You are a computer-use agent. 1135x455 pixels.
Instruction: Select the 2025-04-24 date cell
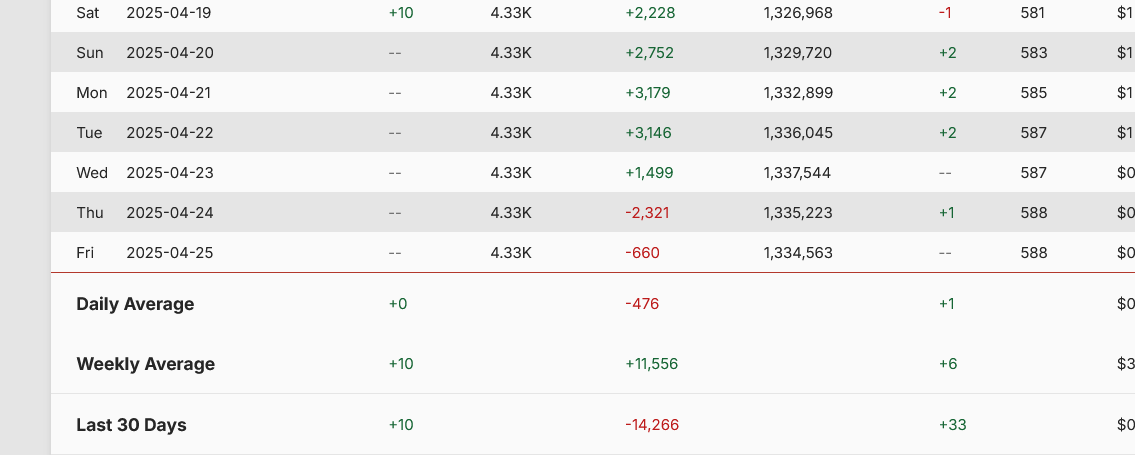170,213
